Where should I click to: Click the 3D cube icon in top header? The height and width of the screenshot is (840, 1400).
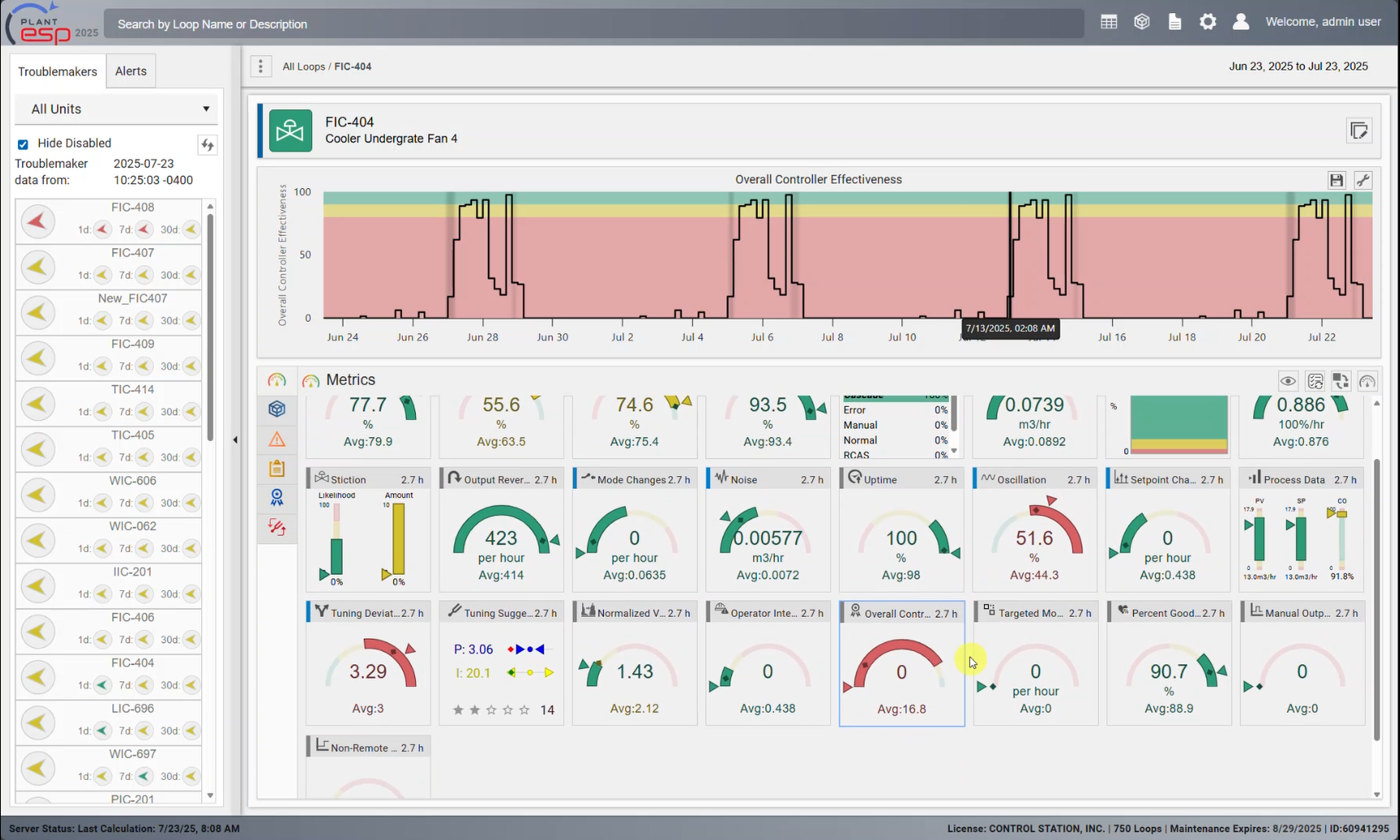tap(1142, 23)
